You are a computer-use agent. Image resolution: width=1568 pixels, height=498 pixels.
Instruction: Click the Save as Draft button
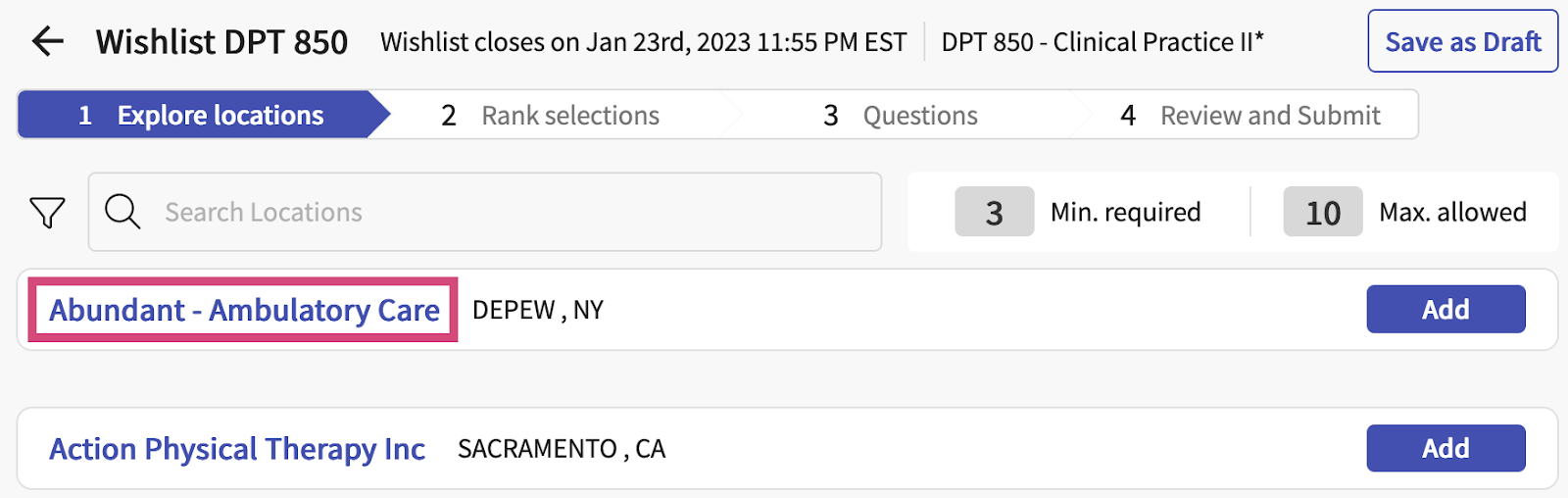click(1462, 41)
